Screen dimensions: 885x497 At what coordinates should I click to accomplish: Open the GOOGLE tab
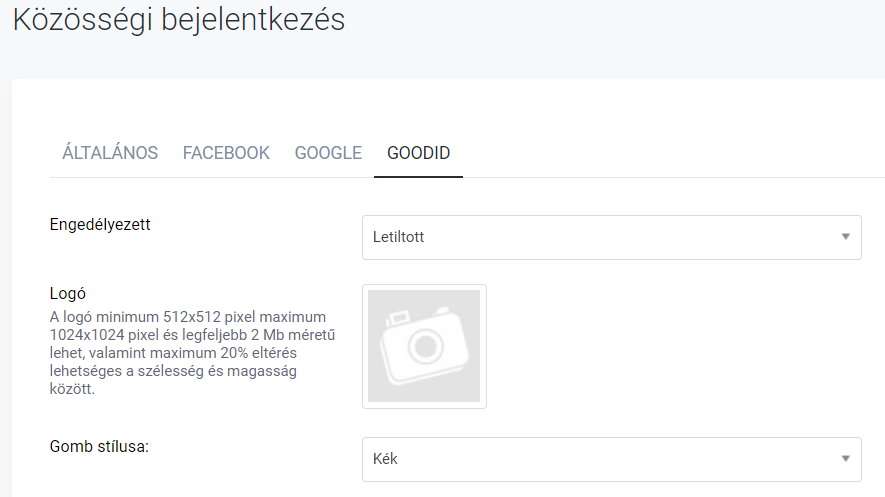(x=328, y=153)
